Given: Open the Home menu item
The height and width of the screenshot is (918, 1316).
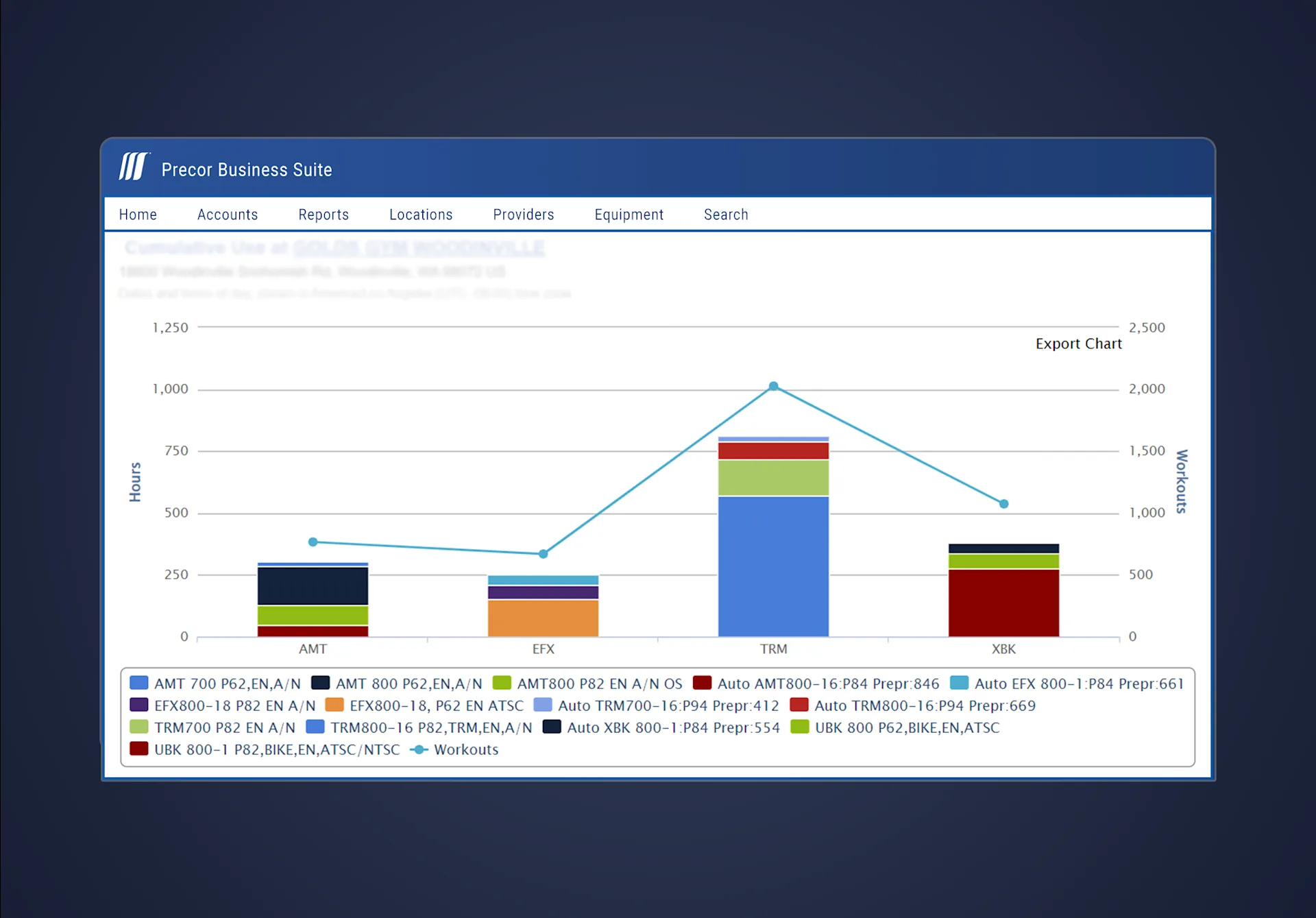Looking at the screenshot, I should [x=138, y=215].
